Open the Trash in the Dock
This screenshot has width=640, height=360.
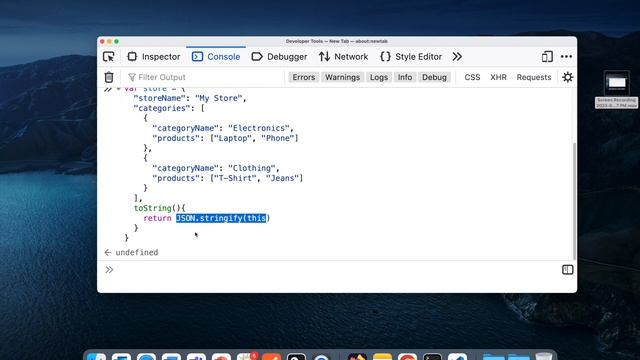(x=544, y=357)
